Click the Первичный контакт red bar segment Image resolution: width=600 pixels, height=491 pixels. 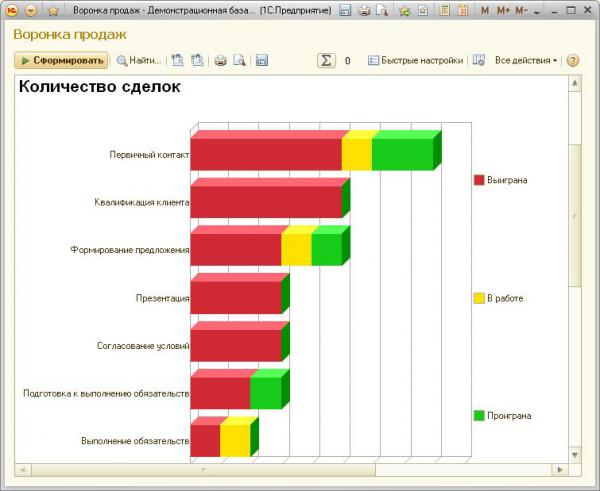click(265, 154)
